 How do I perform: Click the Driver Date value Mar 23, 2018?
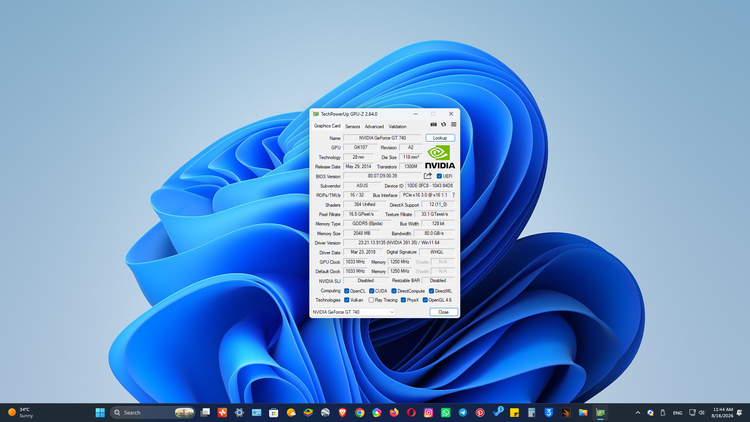click(363, 252)
